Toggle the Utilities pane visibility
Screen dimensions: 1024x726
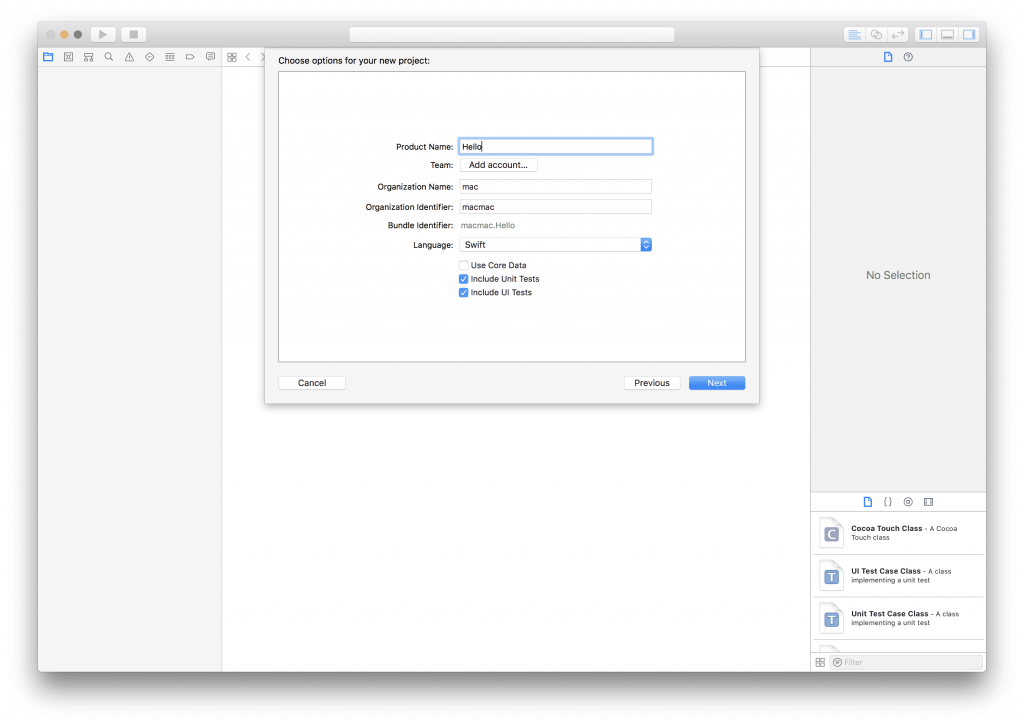pyautogui.click(x=969, y=35)
